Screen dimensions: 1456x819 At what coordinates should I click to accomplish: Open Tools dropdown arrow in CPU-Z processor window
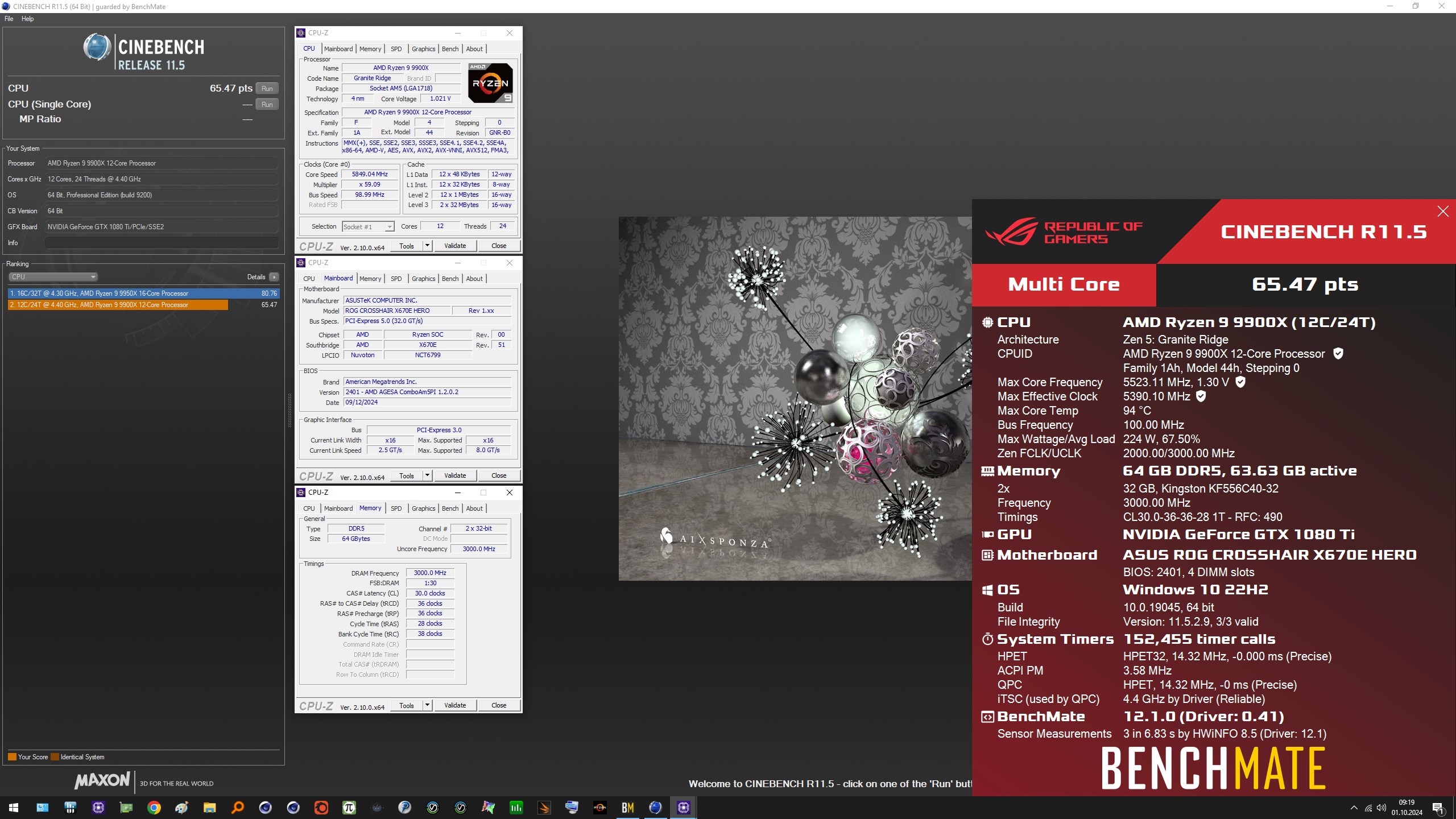428,246
